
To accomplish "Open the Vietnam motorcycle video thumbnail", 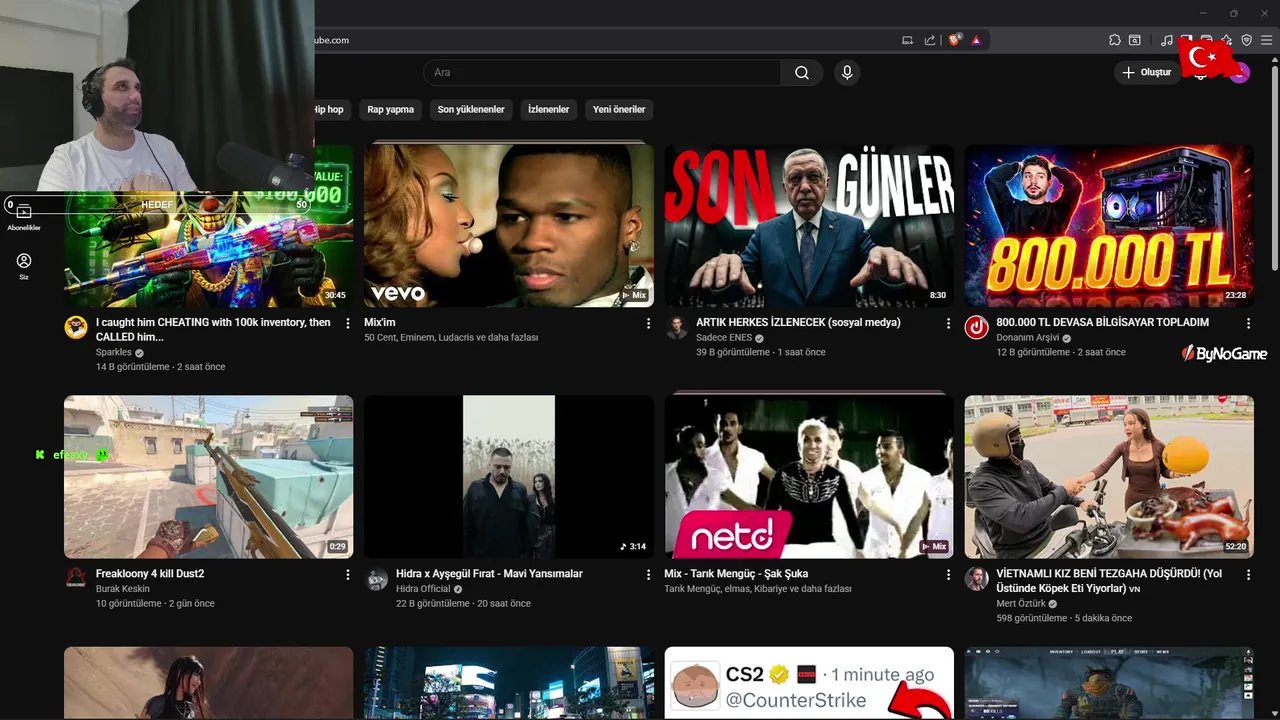I will tap(1109, 477).
